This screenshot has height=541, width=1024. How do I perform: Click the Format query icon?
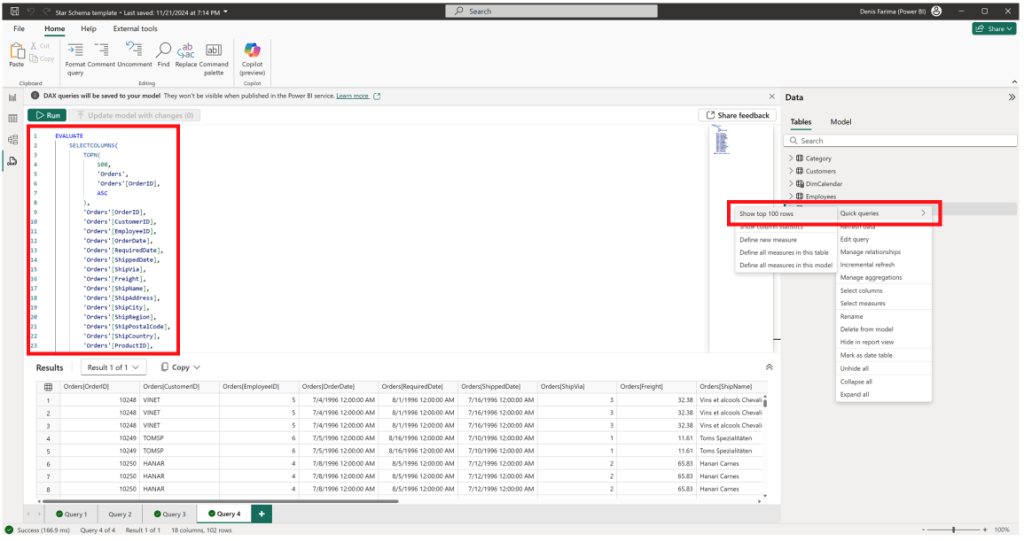(x=75, y=49)
